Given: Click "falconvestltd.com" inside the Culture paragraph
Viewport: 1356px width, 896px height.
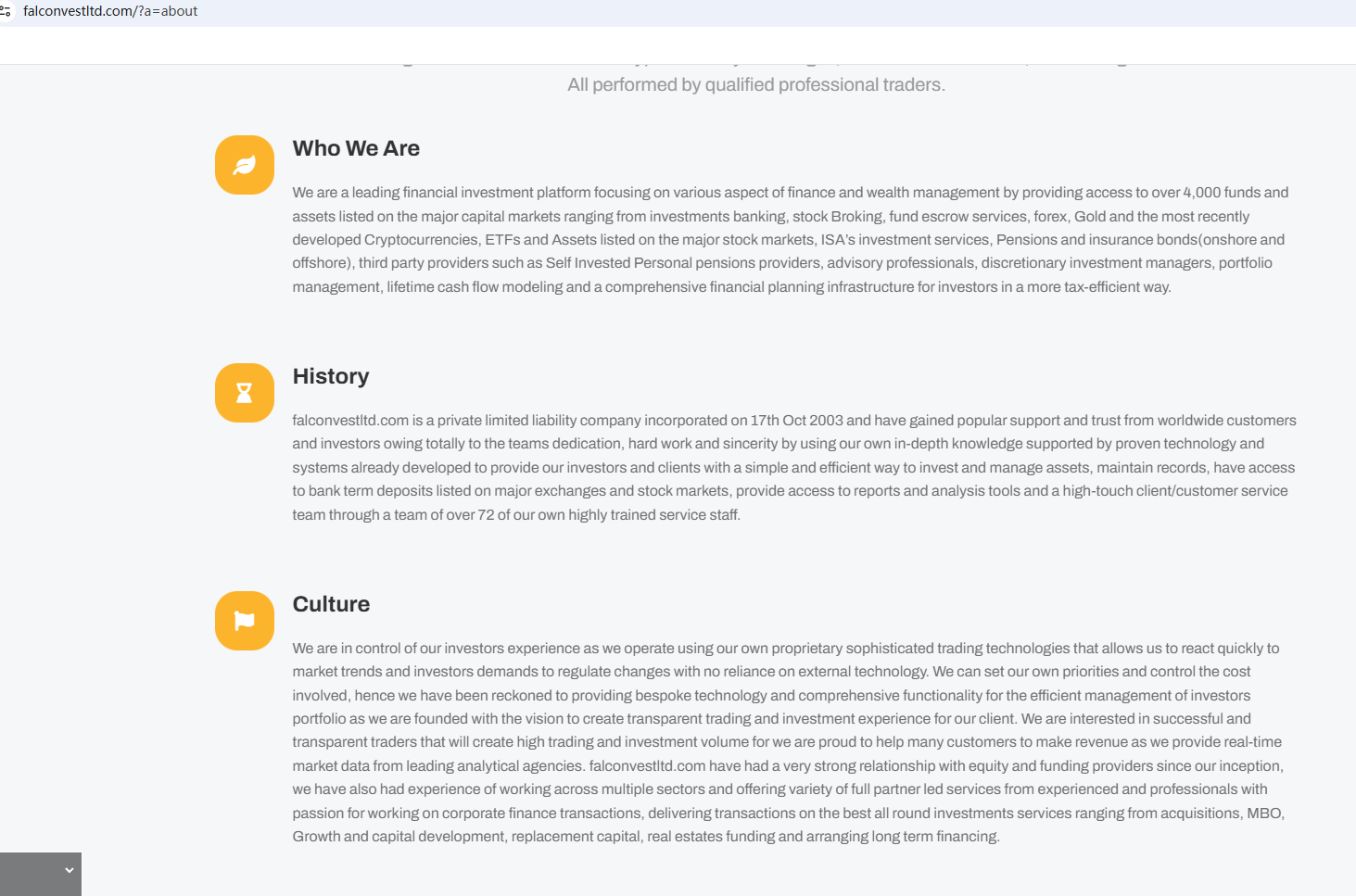Looking at the screenshot, I should [x=647, y=766].
